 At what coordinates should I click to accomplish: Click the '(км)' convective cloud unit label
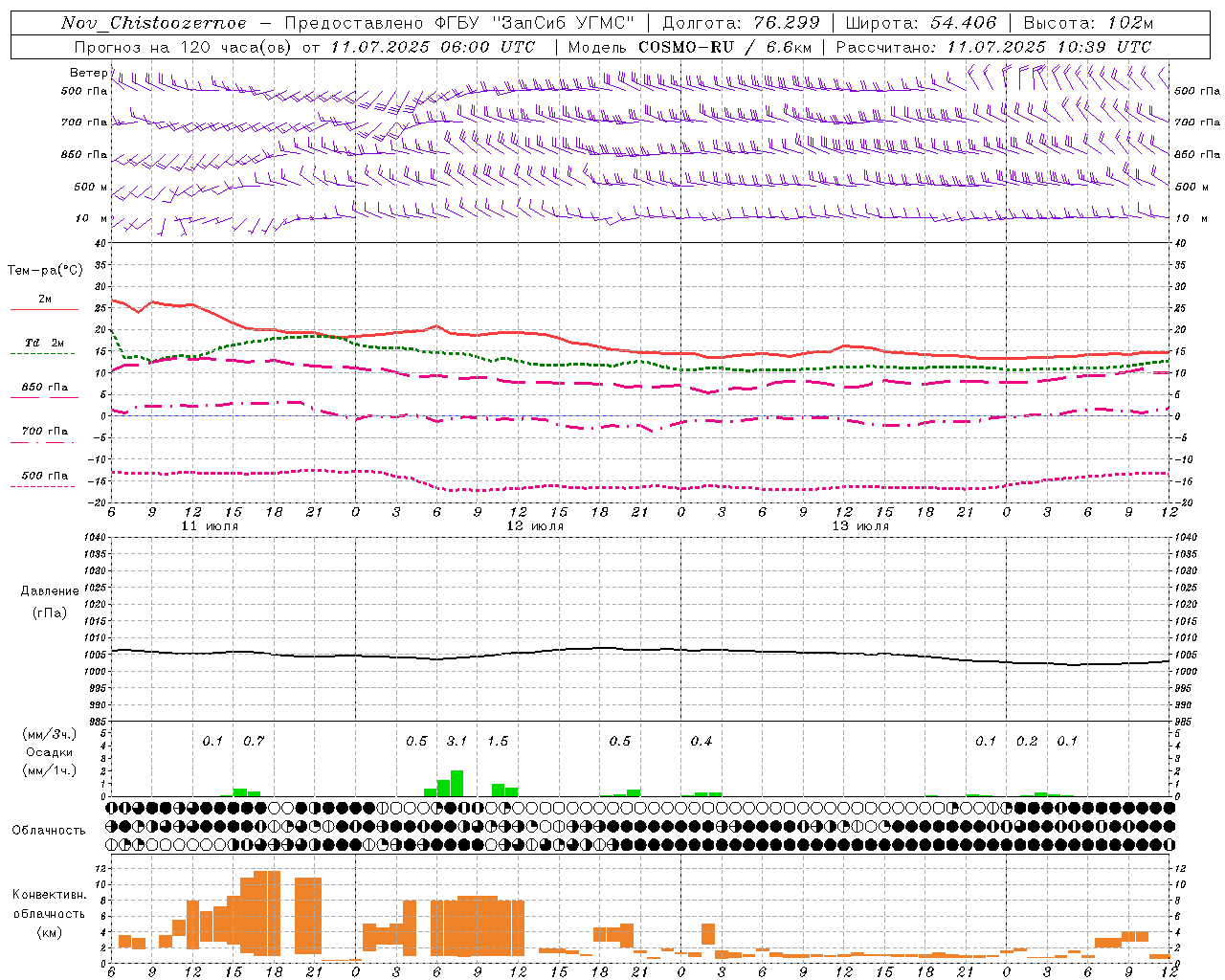(x=49, y=932)
